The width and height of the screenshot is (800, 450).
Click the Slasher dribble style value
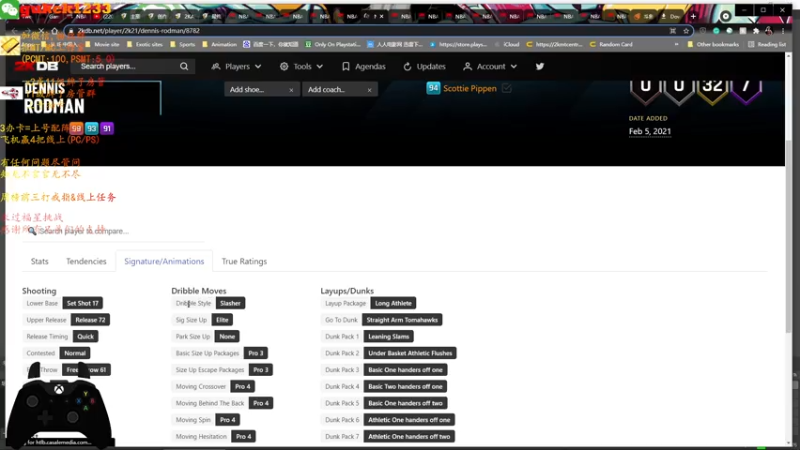coord(230,303)
